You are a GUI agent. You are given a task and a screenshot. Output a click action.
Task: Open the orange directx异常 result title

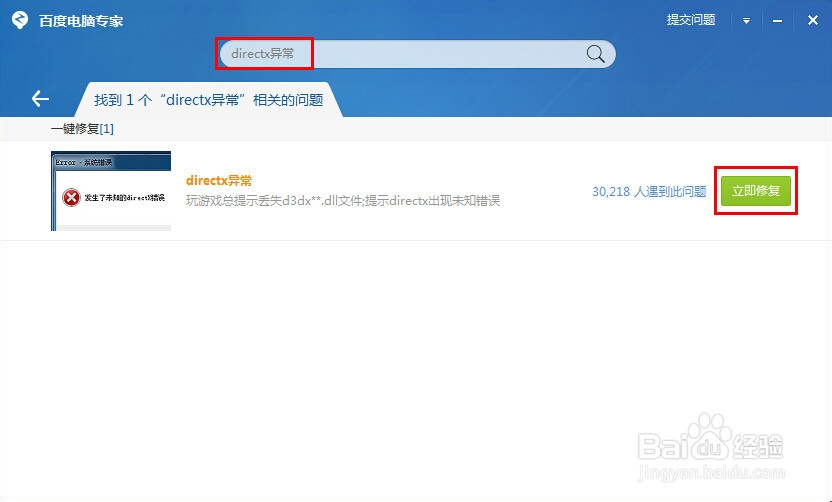tap(219, 180)
